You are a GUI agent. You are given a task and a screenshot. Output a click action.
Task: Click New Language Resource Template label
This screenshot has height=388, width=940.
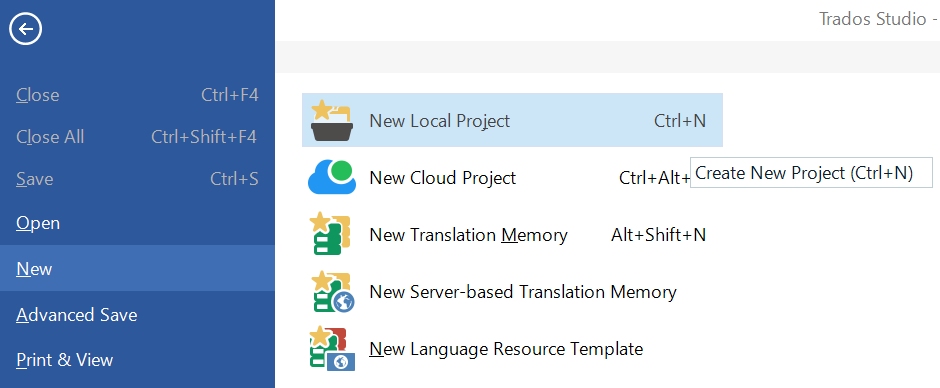(506, 348)
